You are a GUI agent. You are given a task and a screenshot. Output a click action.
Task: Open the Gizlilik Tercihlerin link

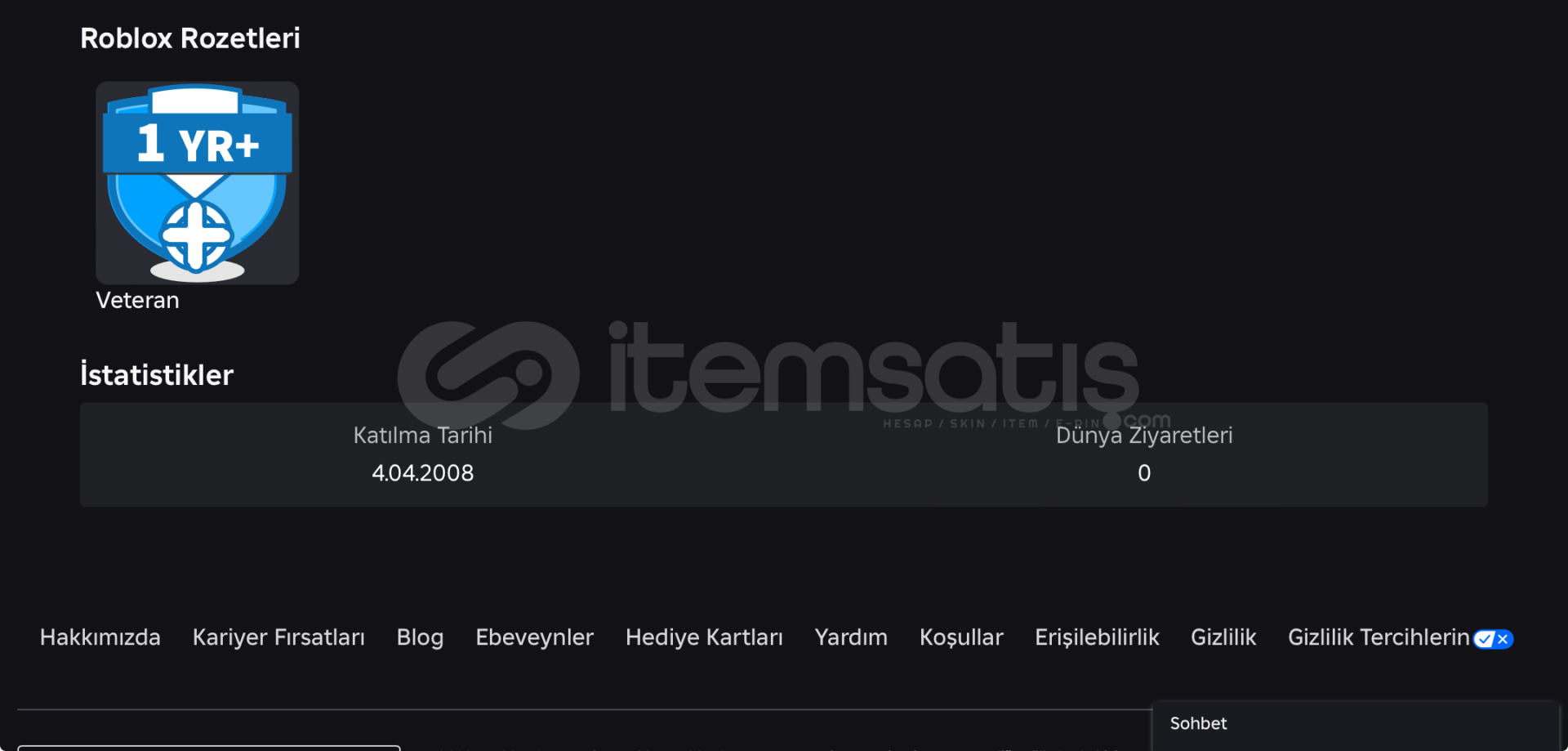point(1379,637)
